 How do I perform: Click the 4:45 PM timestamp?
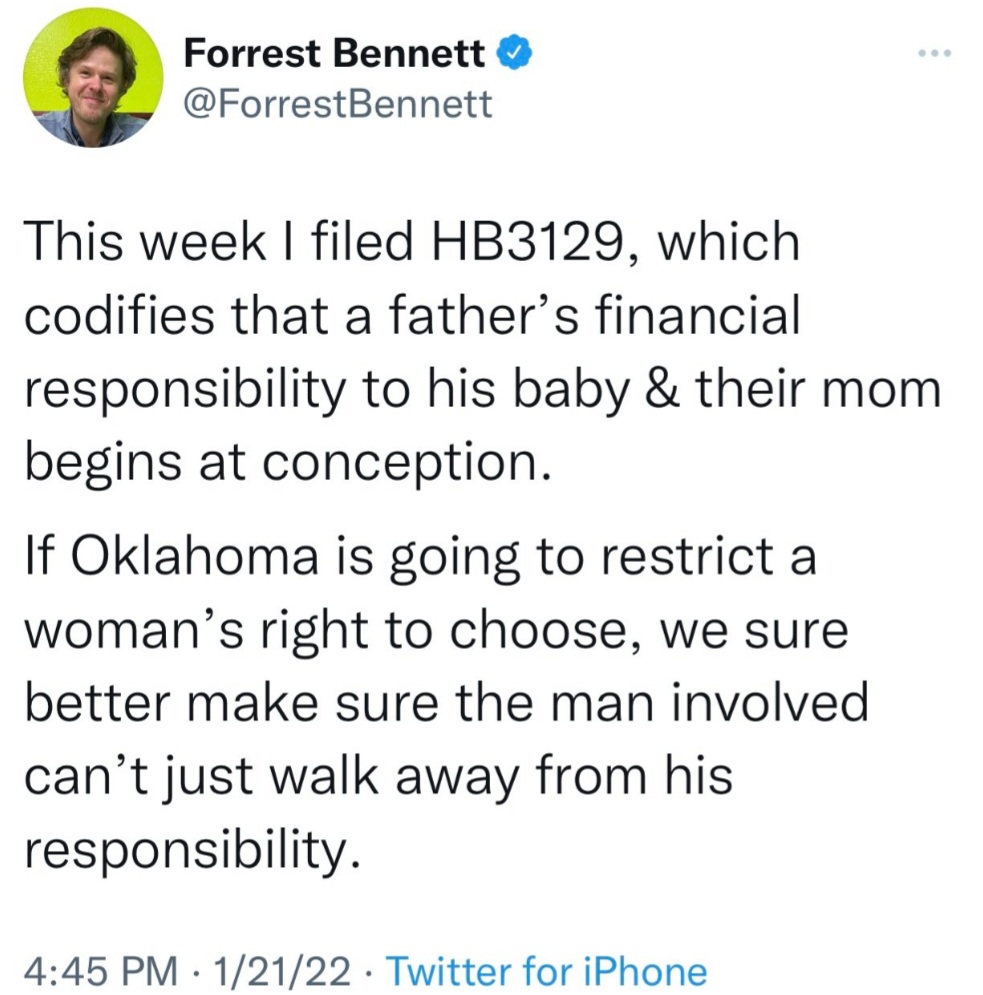pyautogui.click(x=102, y=971)
